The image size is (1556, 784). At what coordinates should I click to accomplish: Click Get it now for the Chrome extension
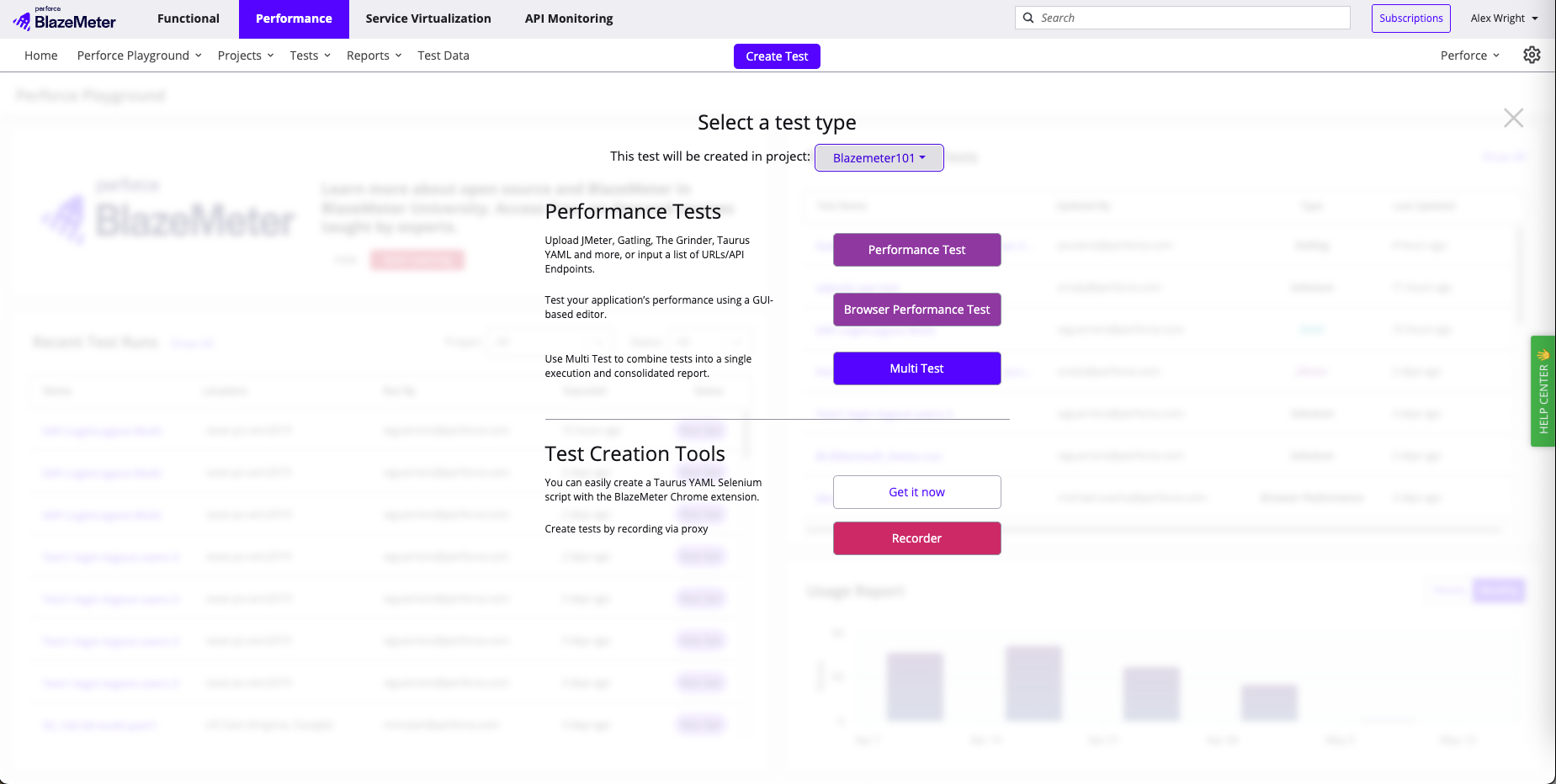916,492
